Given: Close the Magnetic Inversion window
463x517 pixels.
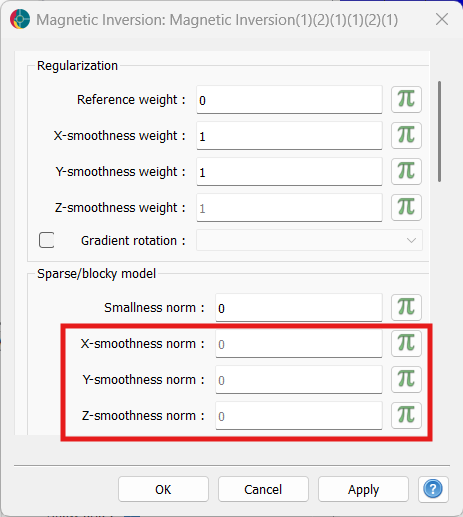Looking at the screenshot, I should (442, 19).
